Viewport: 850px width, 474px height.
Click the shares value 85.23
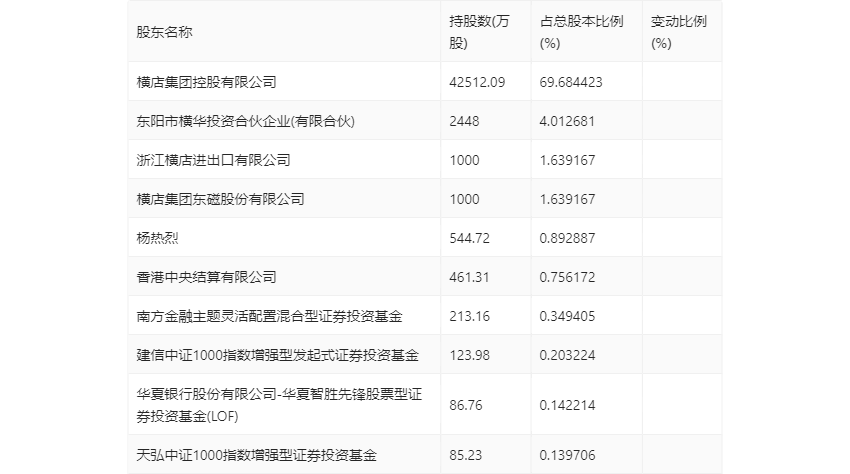pyautogui.click(x=466, y=455)
